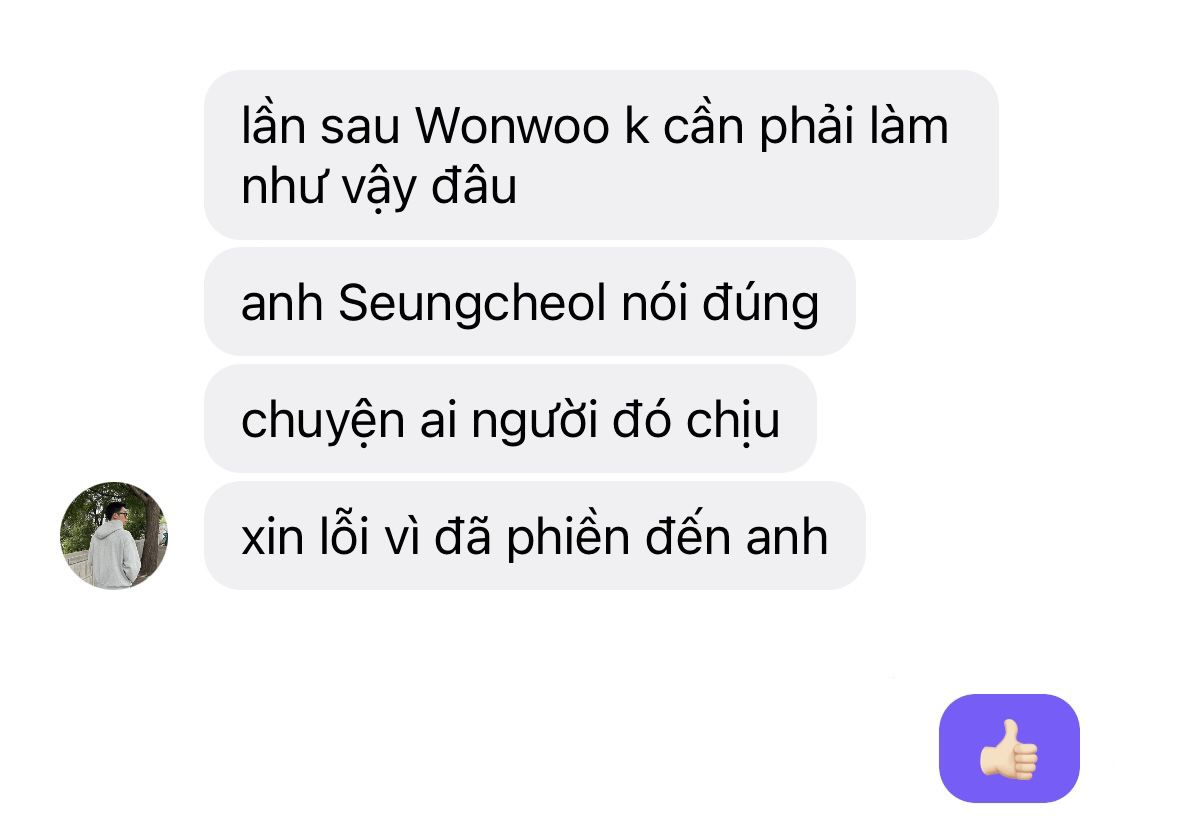The image size is (1185, 837).
Task: Click the words 'nói đúng' in second bubble
Action: click(x=720, y=304)
